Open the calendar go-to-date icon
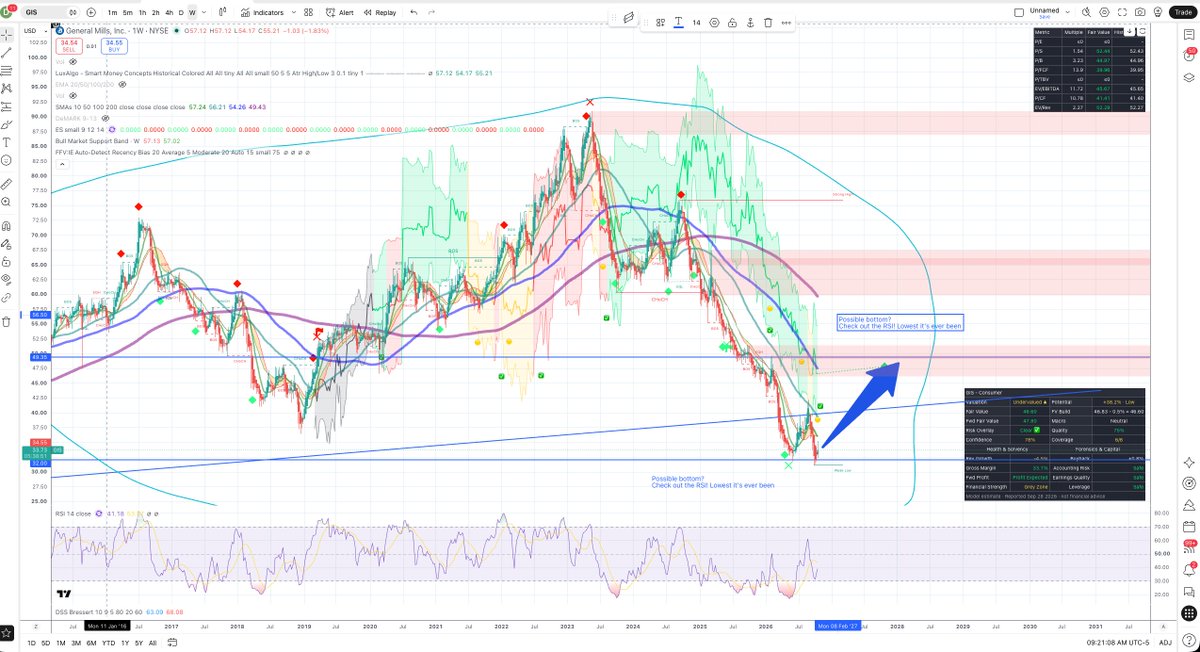1200x652 pixels. (172, 643)
